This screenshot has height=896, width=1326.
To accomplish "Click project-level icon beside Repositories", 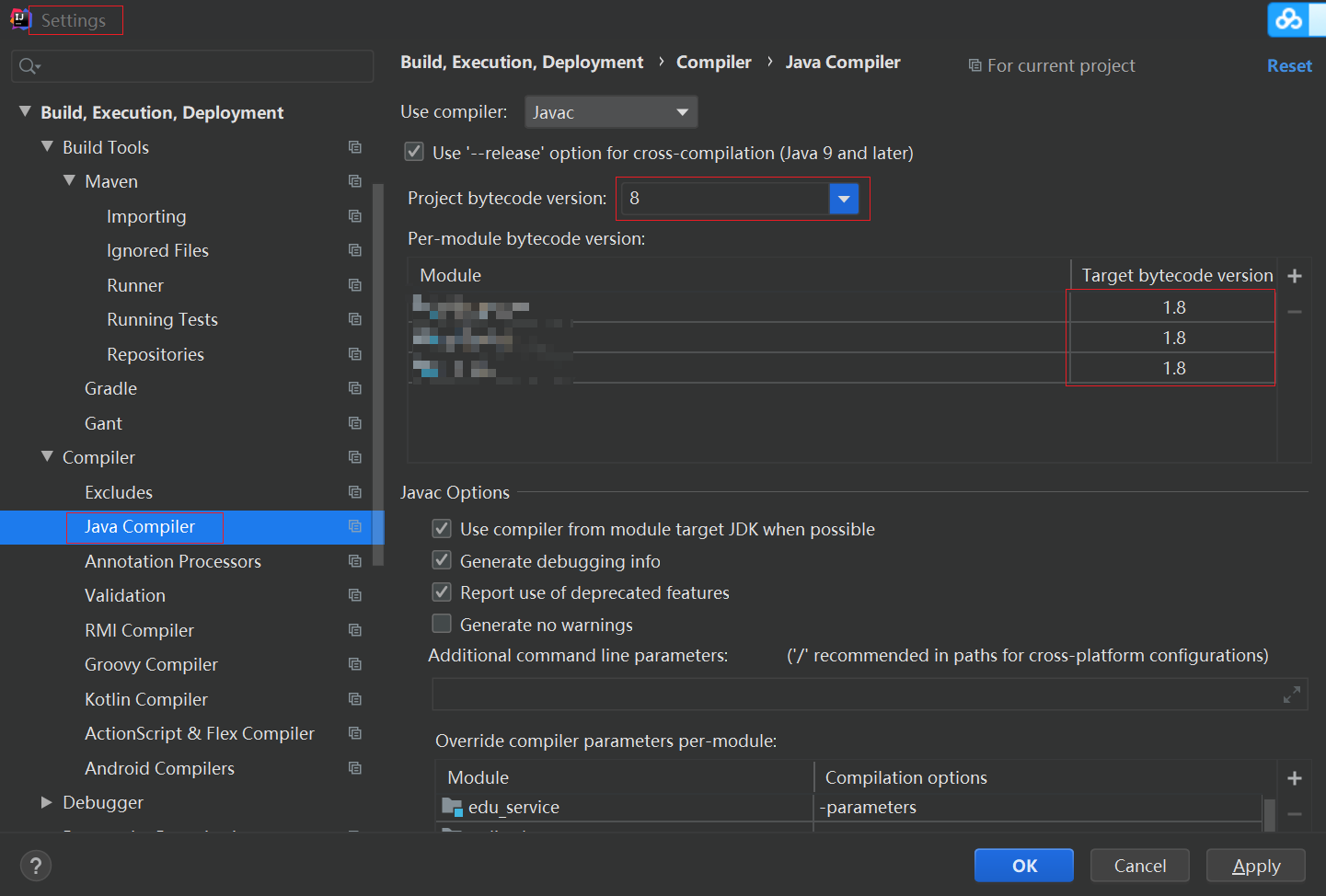I will (355, 354).
